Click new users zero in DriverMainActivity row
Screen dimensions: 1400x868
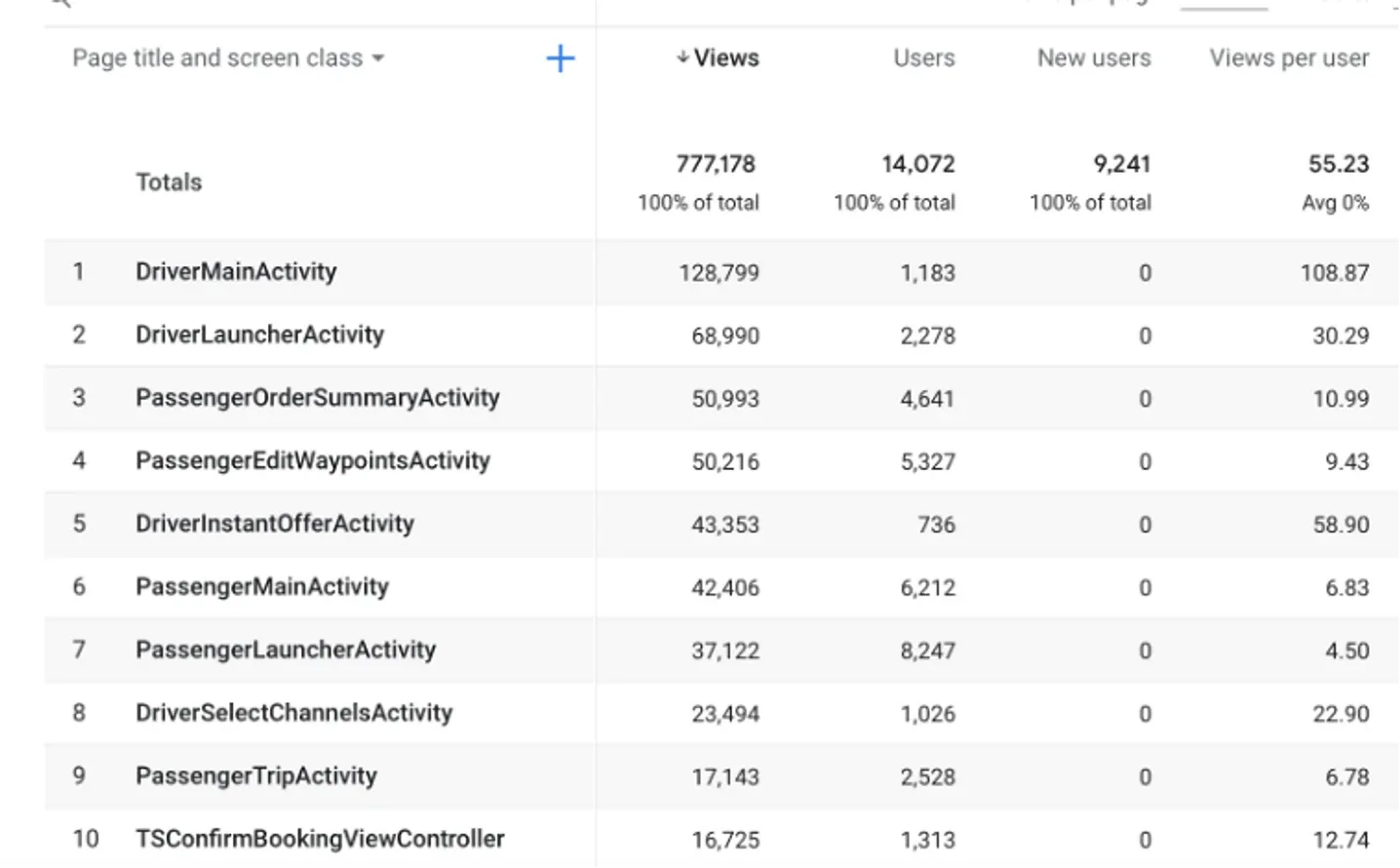pos(1145,273)
